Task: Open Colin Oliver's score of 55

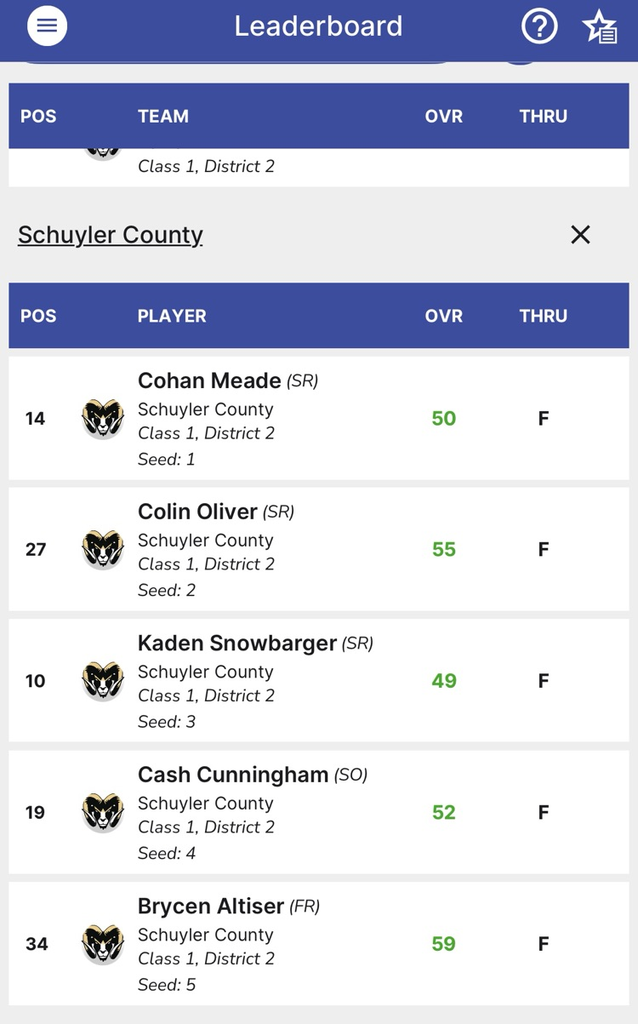Action: [x=444, y=549]
